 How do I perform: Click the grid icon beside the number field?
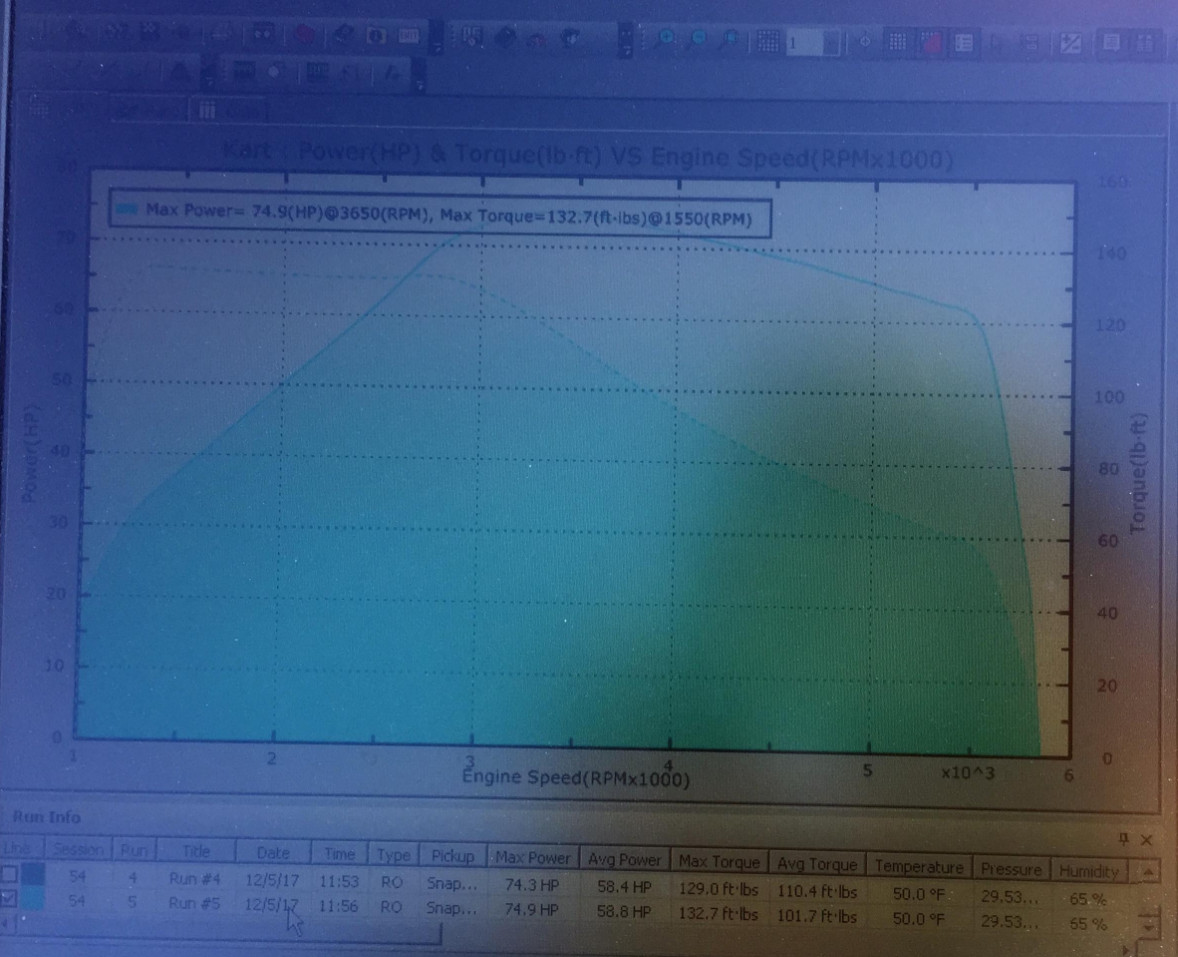(767, 42)
